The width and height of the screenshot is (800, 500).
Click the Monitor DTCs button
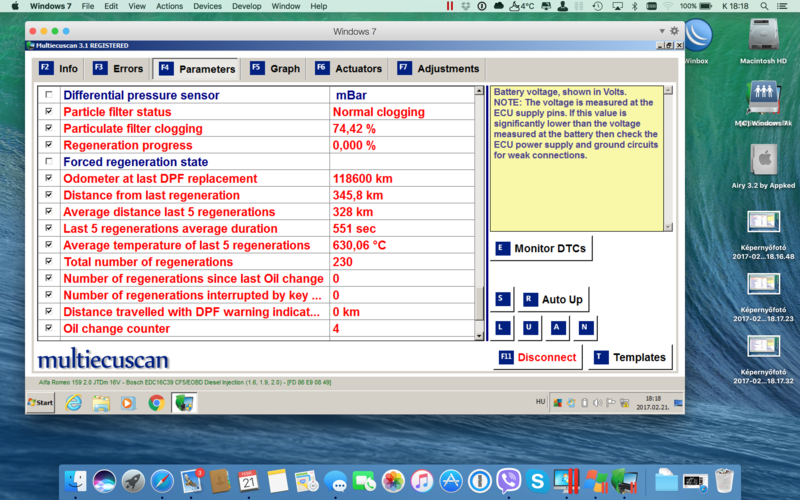[x=540, y=248]
